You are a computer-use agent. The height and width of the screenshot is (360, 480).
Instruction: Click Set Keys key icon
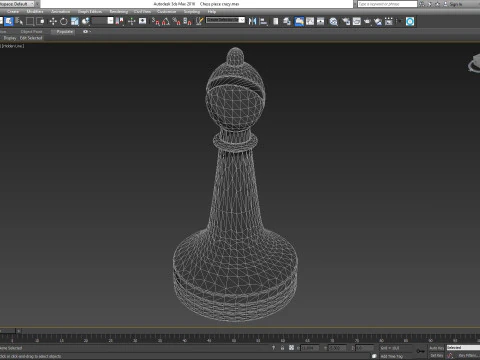point(420,351)
